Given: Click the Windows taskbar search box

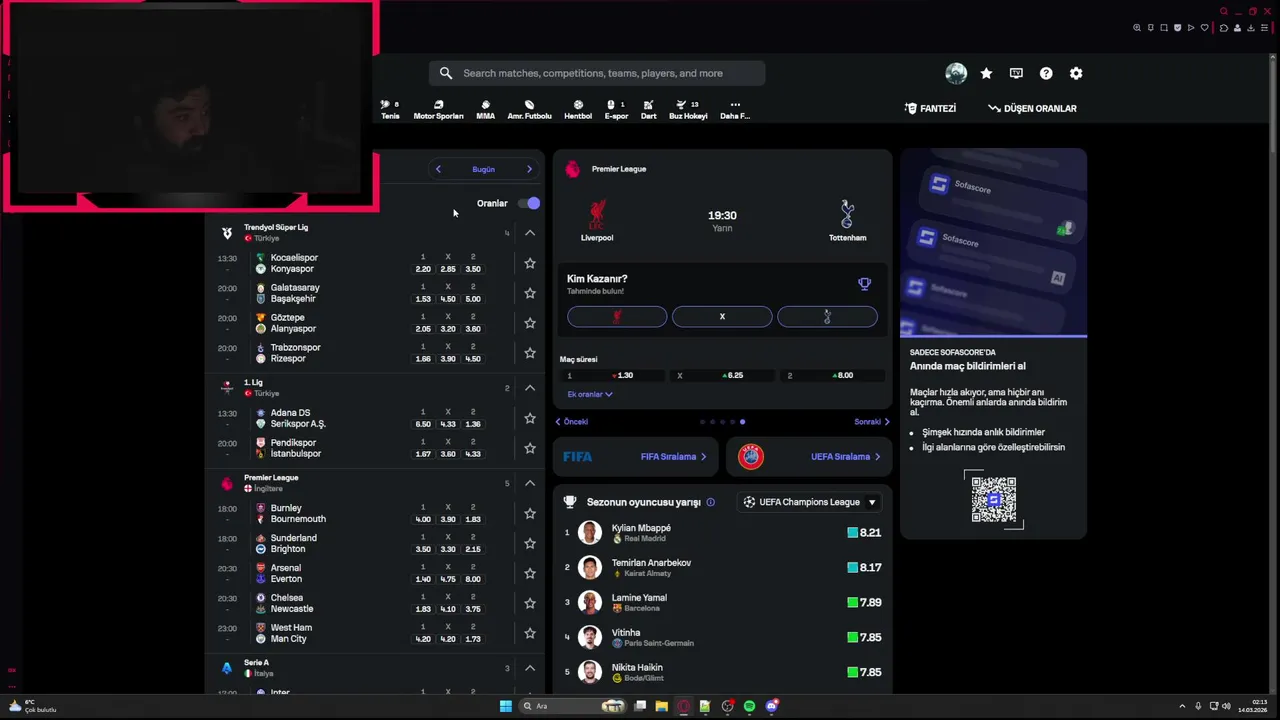Looking at the screenshot, I should point(571,706).
